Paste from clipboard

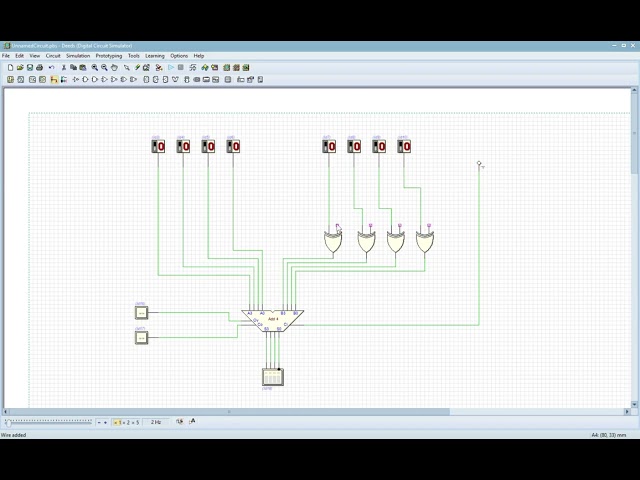click(x=83, y=67)
